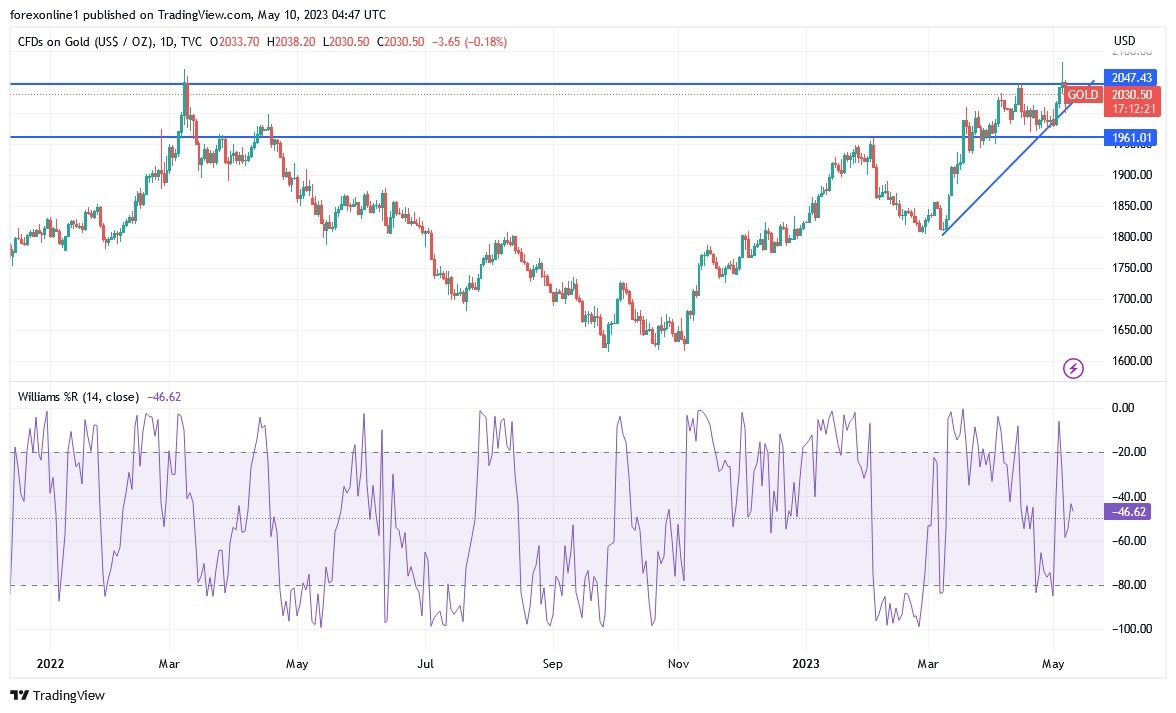Click the -80.00 Williams %R axis label
The height and width of the screenshot is (713, 1176).
[x=1129, y=585]
